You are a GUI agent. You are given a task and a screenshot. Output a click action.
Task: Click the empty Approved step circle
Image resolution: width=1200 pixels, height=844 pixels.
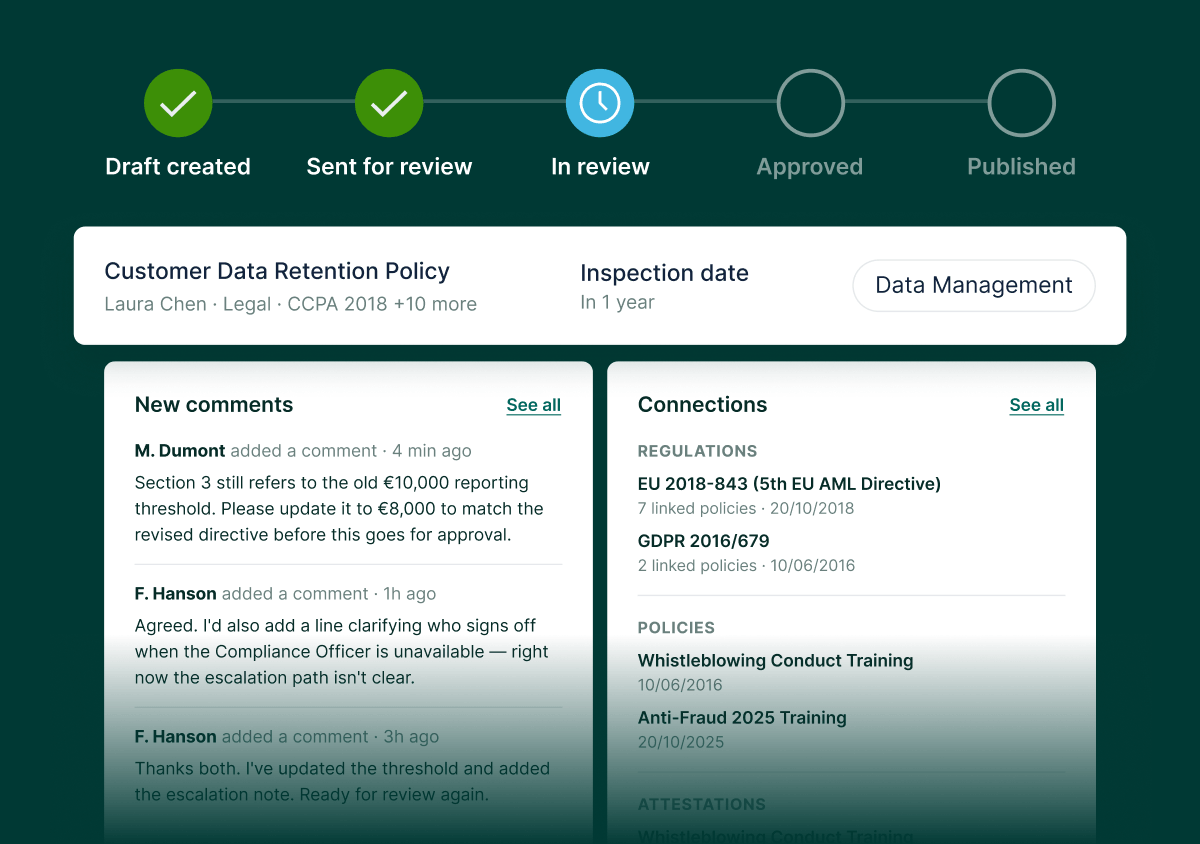click(811, 103)
